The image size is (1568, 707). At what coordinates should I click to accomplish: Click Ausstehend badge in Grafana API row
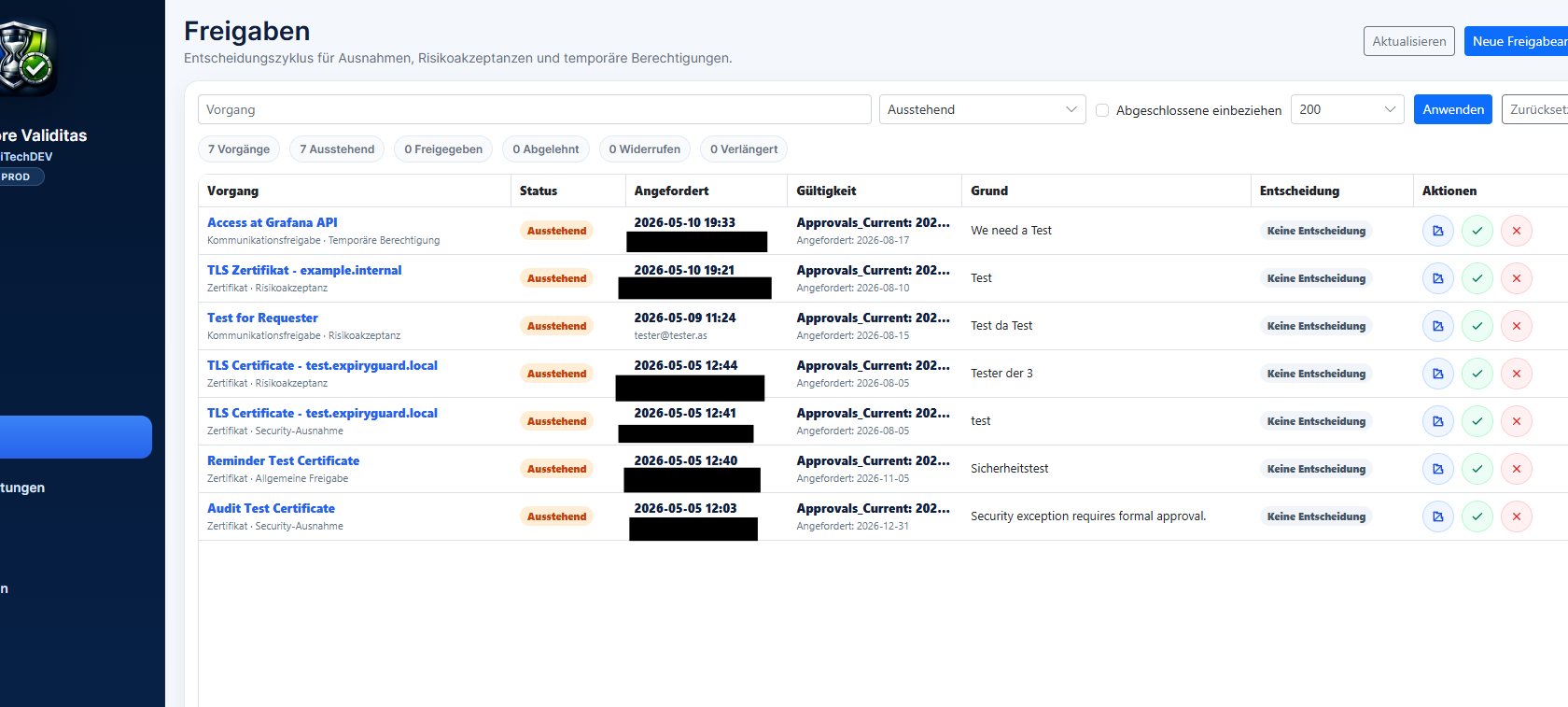click(557, 231)
